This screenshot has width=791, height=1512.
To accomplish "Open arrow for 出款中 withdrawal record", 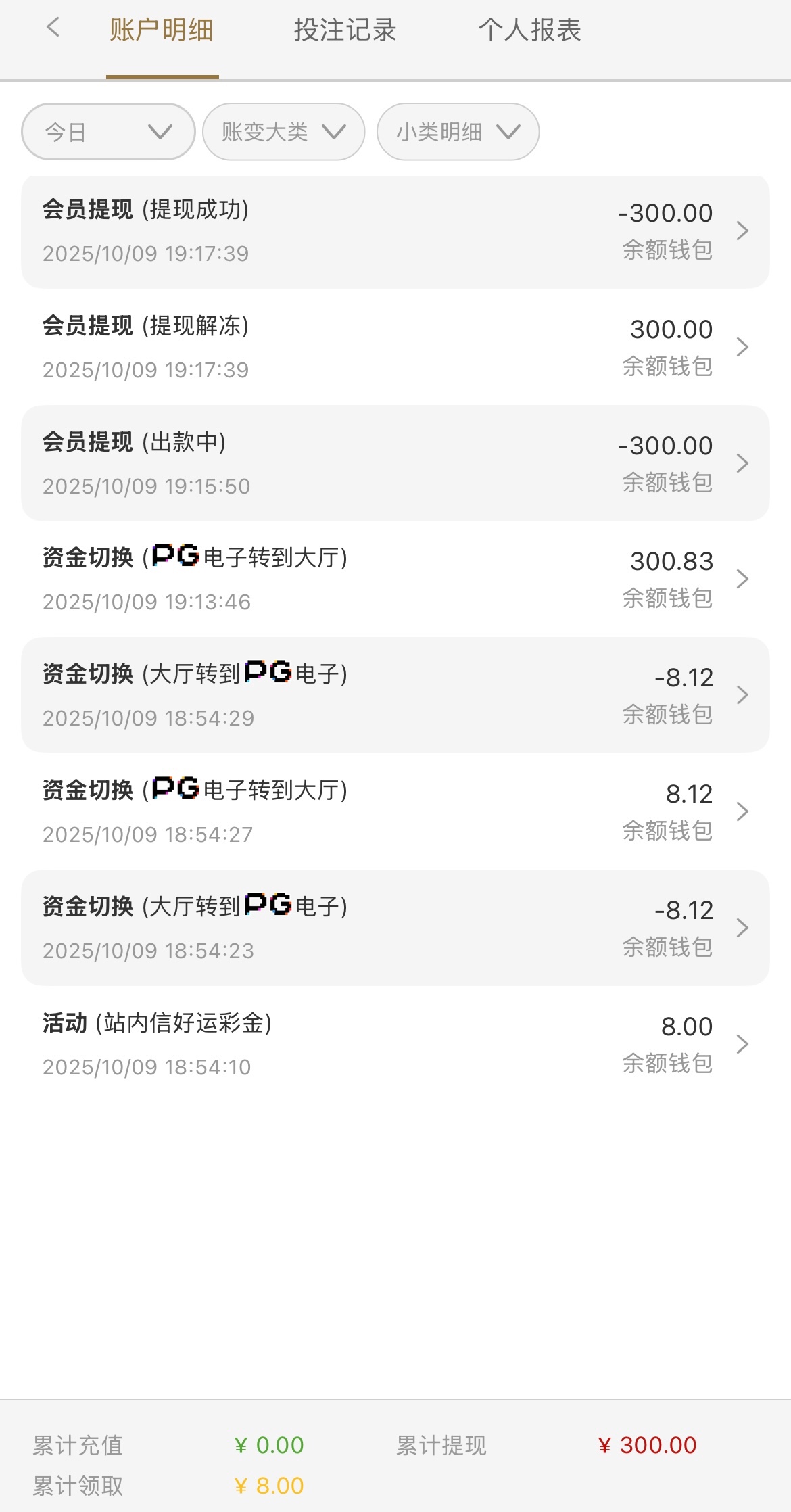I will [x=742, y=463].
